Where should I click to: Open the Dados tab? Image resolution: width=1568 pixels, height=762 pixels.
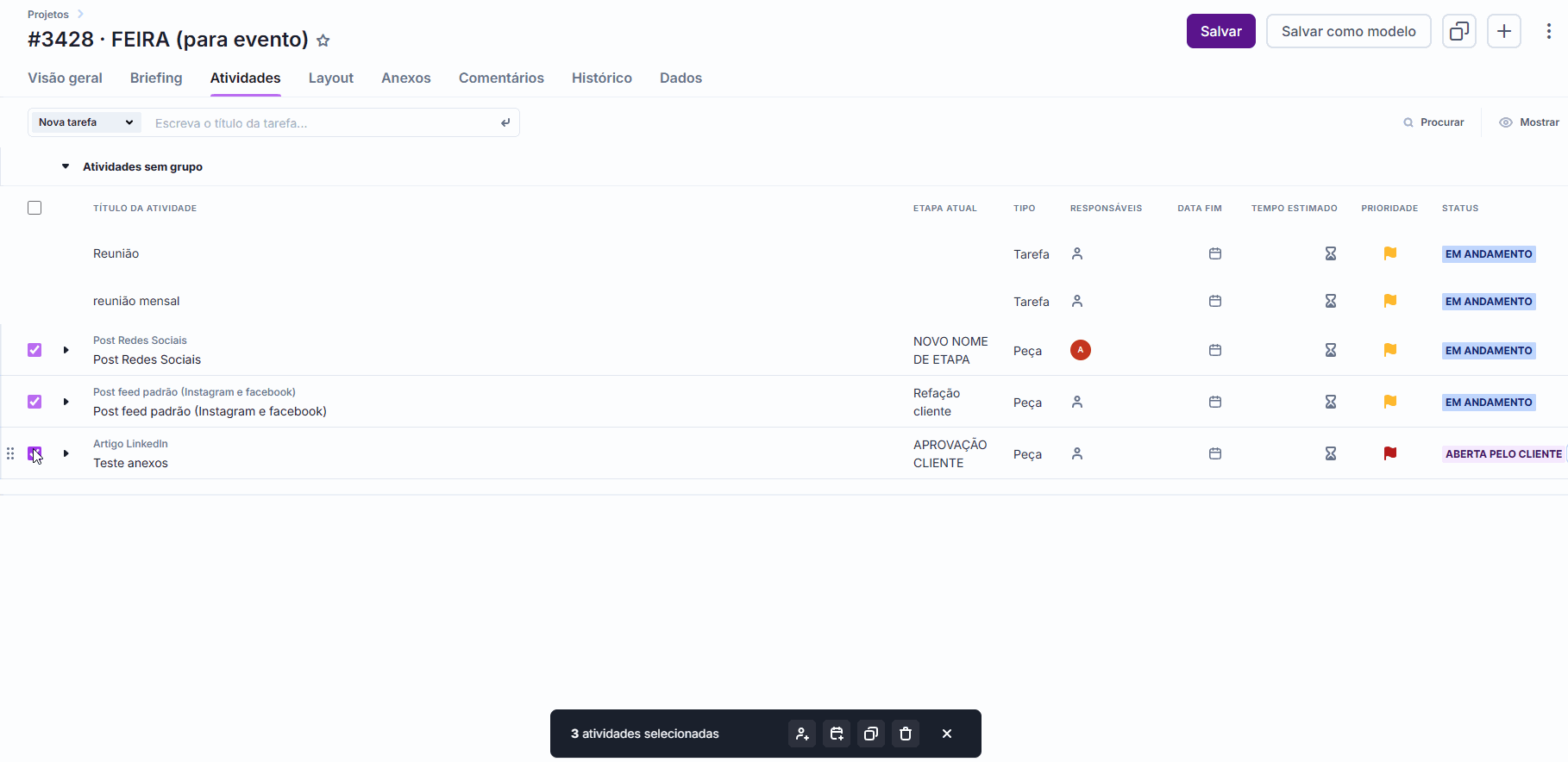point(681,78)
